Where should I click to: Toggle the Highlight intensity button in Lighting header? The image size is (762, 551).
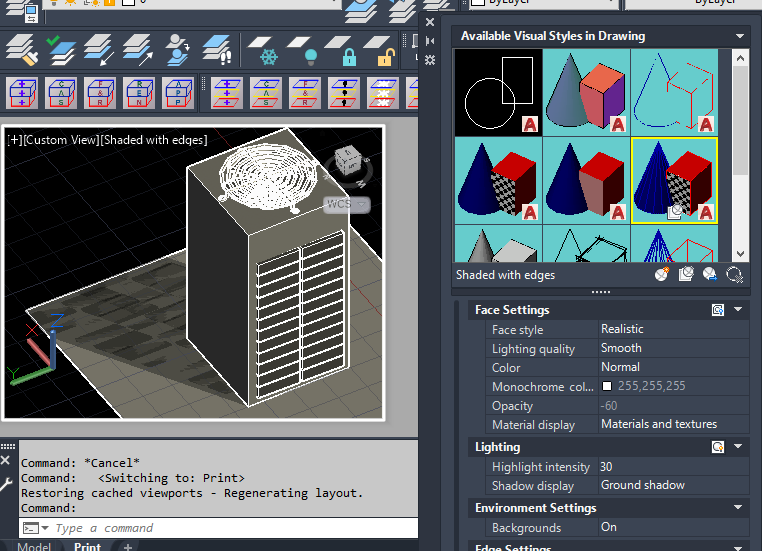717,447
